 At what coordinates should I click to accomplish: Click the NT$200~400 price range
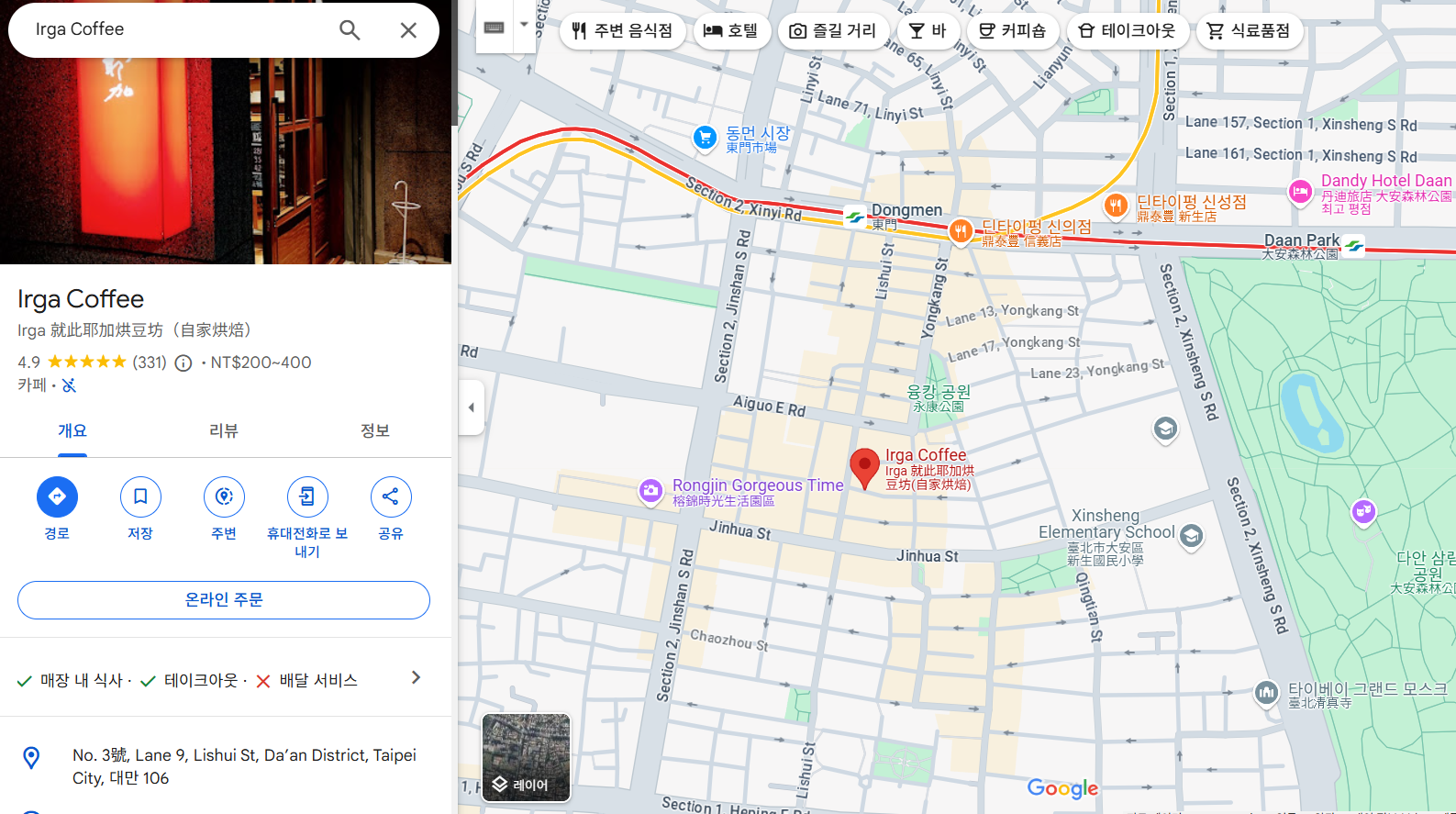pyautogui.click(x=261, y=362)
